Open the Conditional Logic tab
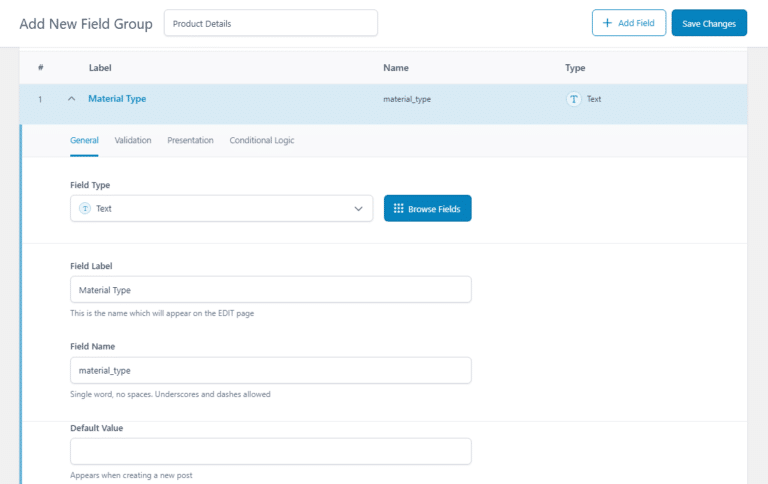The width and height of the screenshot is (768, 484). tap(262, 140)
